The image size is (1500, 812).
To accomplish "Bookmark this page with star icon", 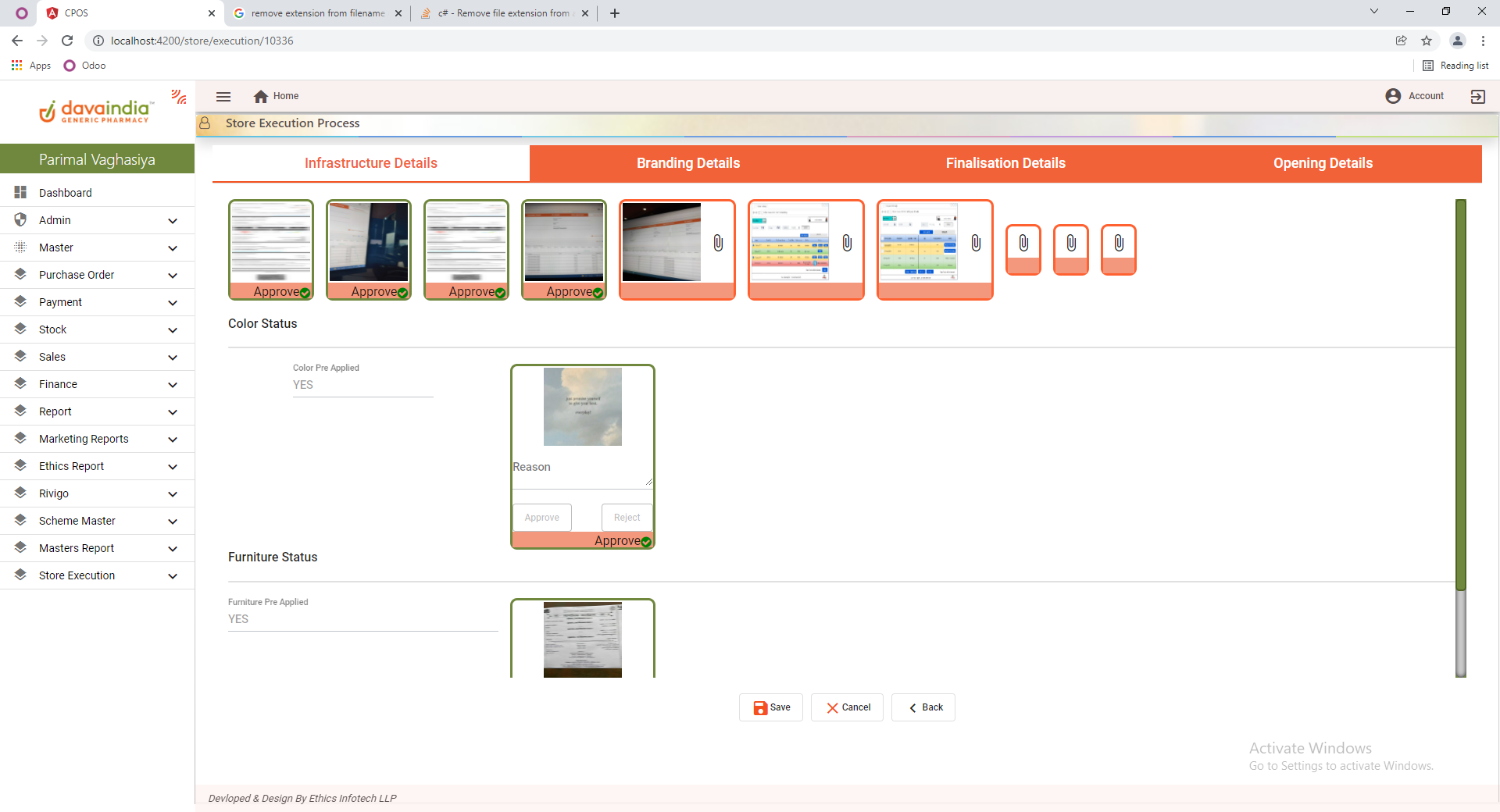I will (1427, 41).
